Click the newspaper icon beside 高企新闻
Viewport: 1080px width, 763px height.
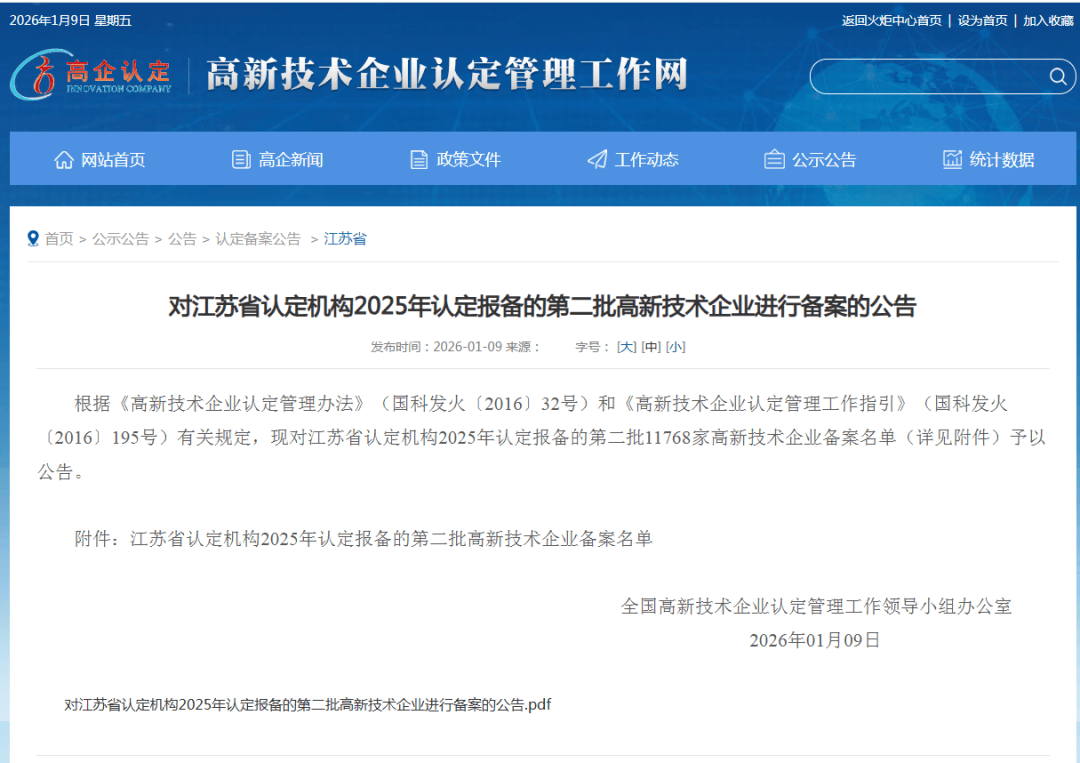coord(241,160)
